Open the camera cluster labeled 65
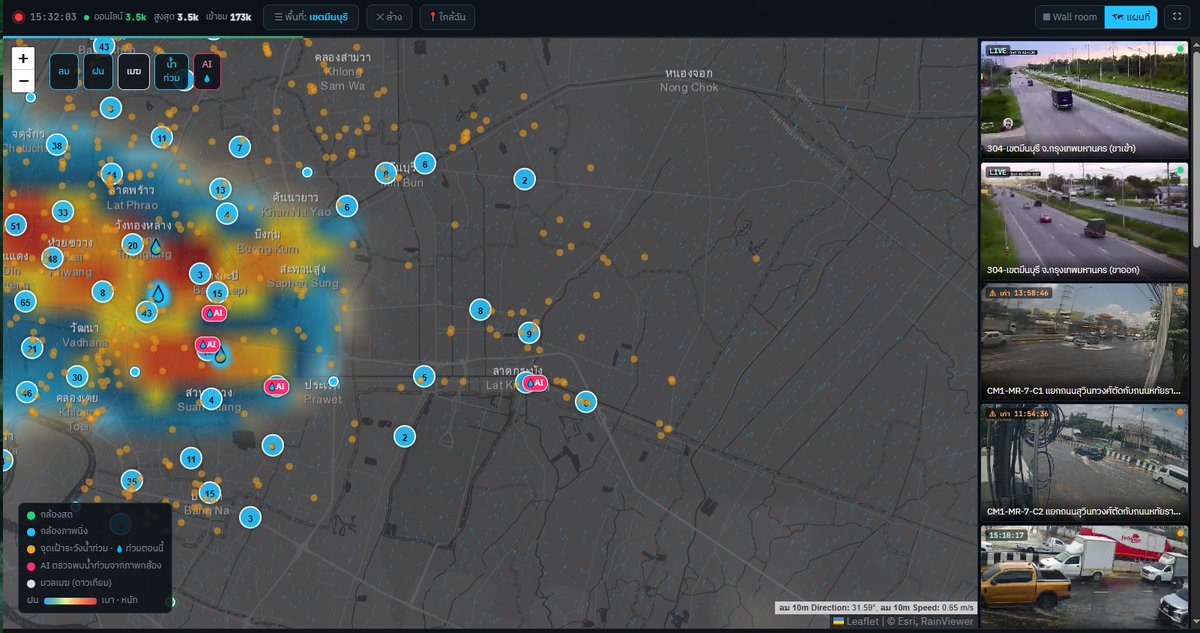 click(x=25, y=302)
